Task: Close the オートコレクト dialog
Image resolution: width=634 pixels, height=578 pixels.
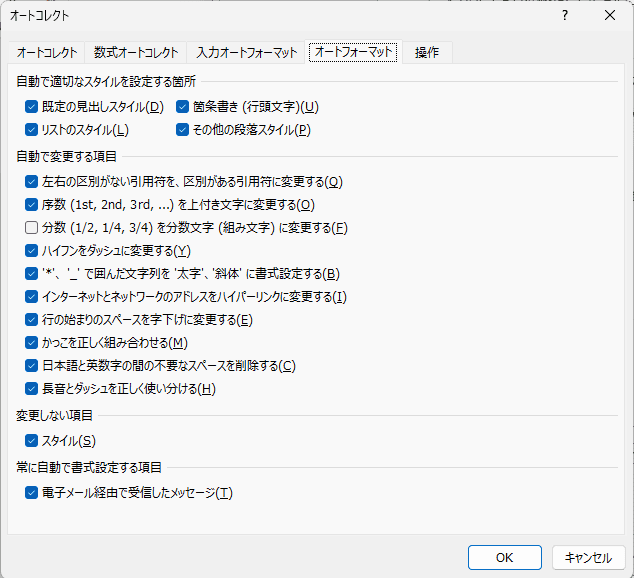Action: [610, 15]
